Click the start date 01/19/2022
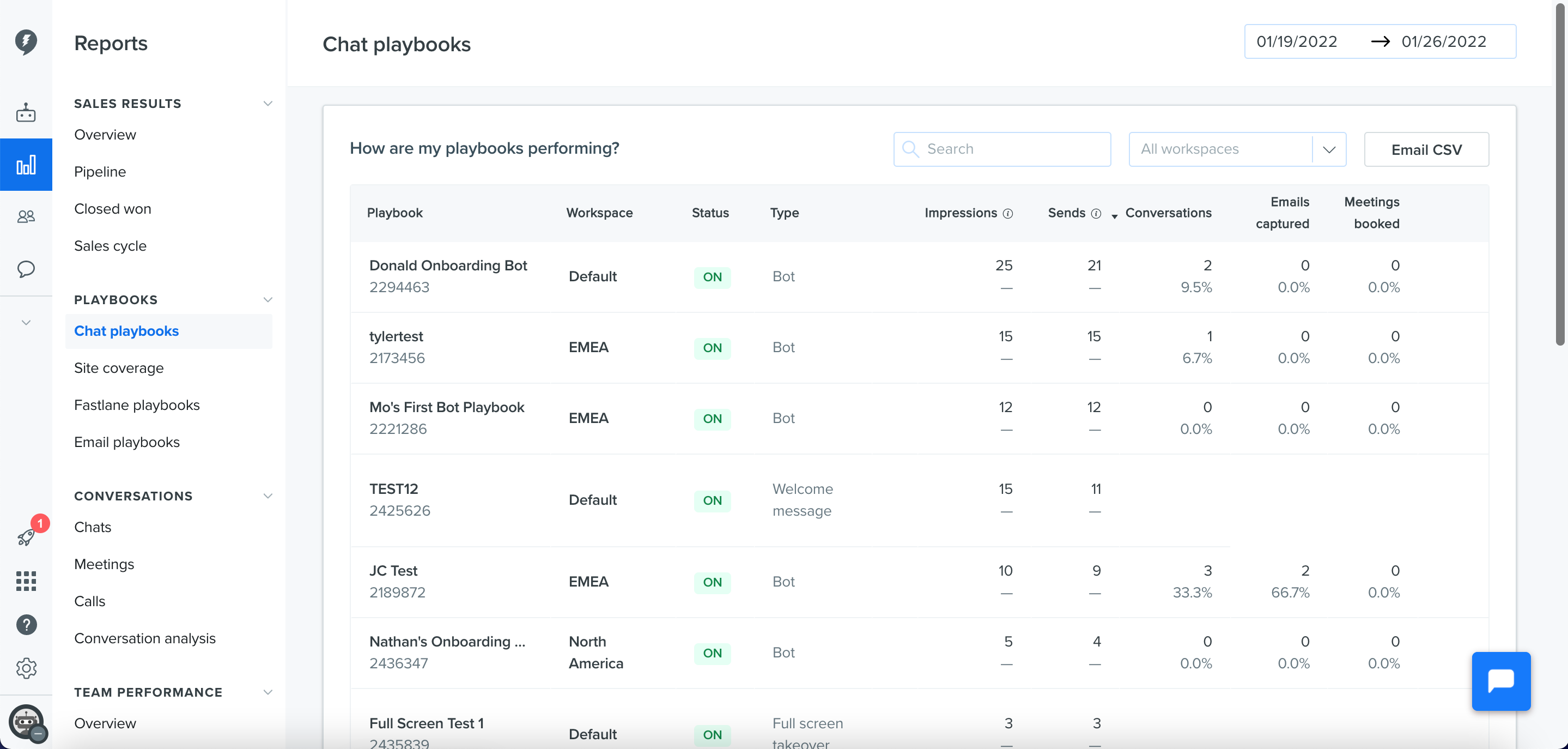 (1297, 41)
